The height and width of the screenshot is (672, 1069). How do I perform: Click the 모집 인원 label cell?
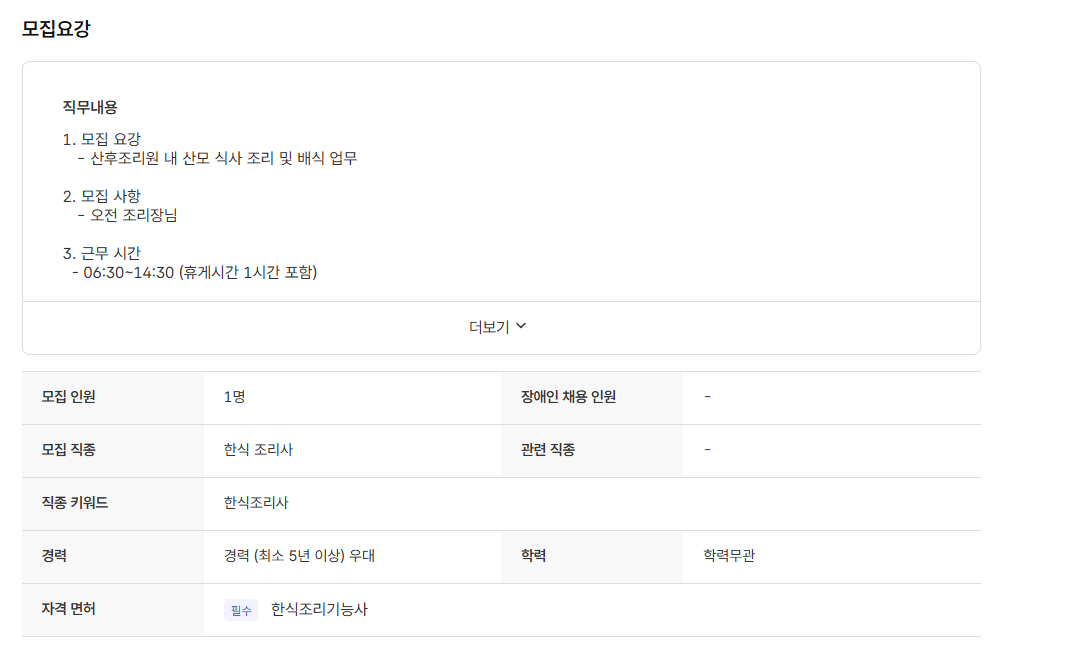coord(69,397)
